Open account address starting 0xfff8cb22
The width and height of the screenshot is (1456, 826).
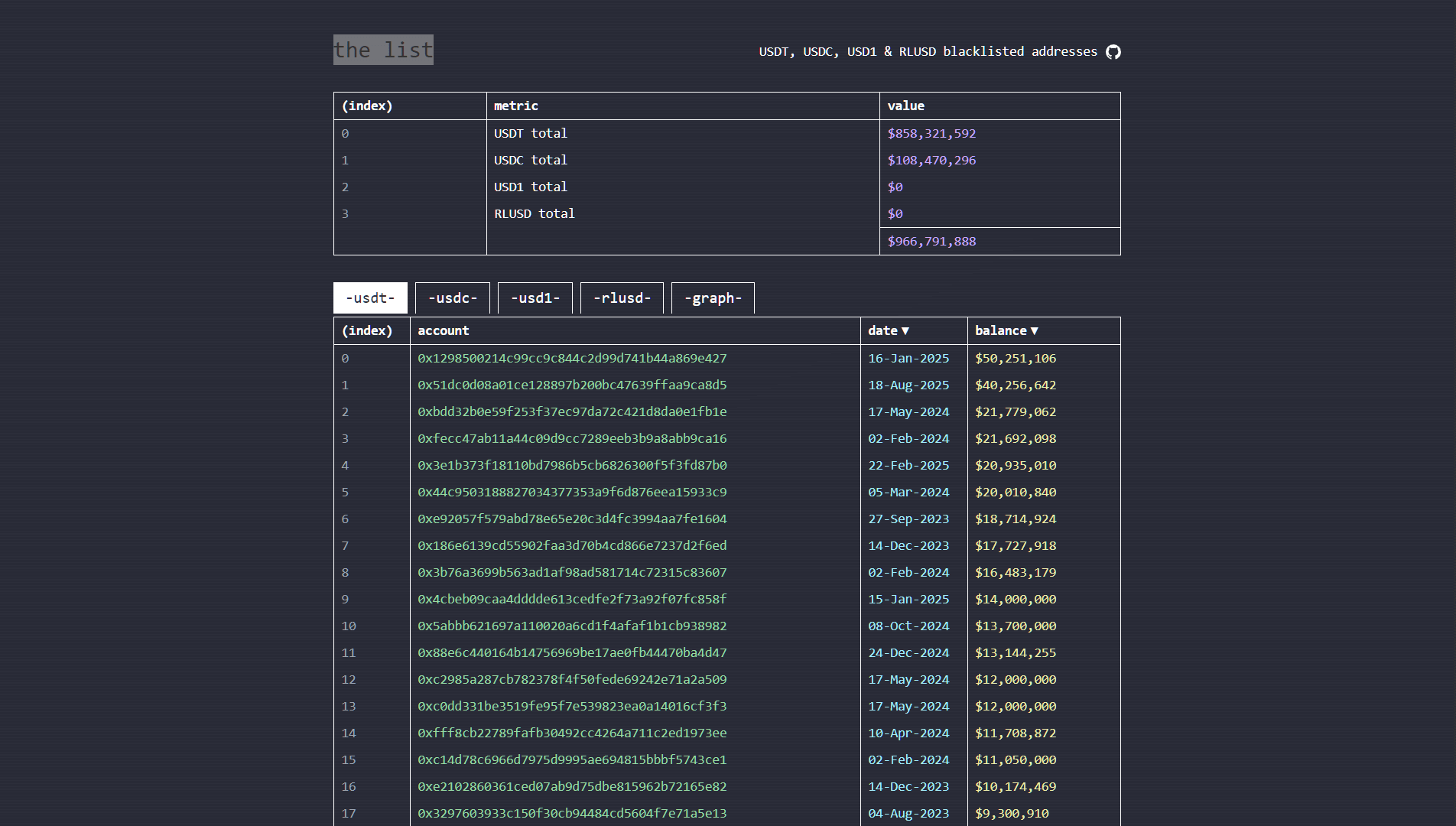tap(572, 733)
